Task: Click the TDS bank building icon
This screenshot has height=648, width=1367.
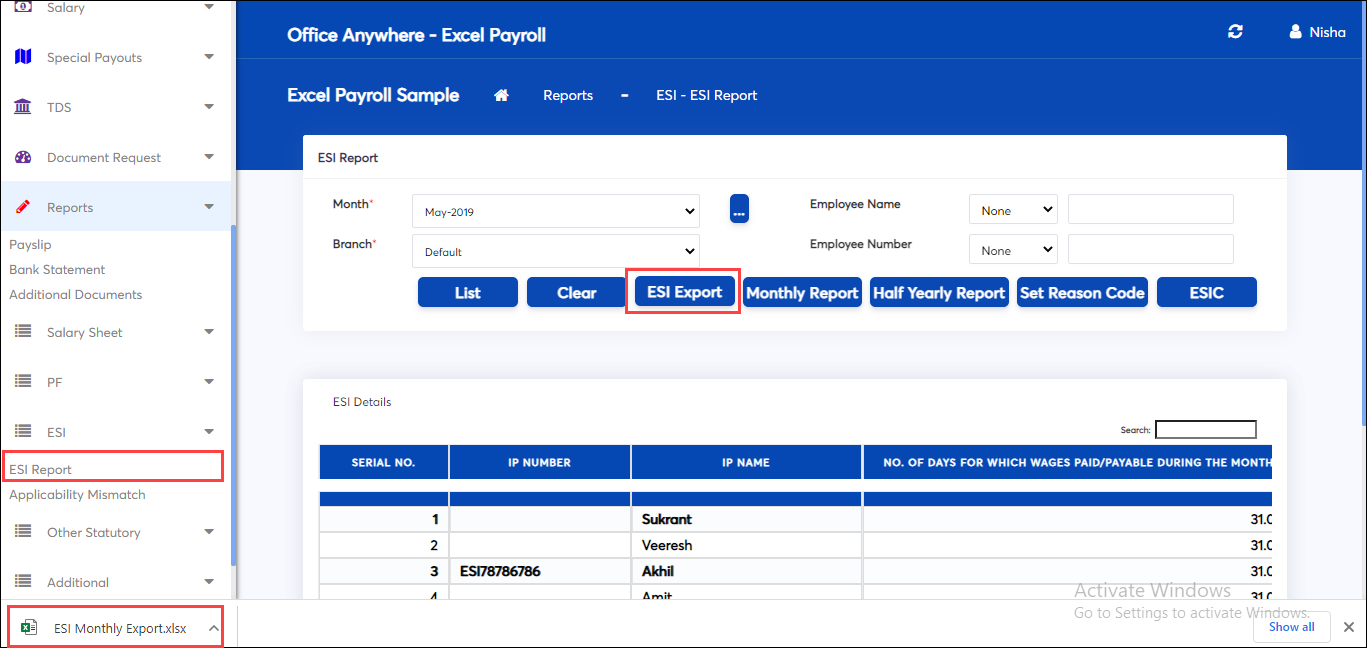Action: tap(23, 107)
